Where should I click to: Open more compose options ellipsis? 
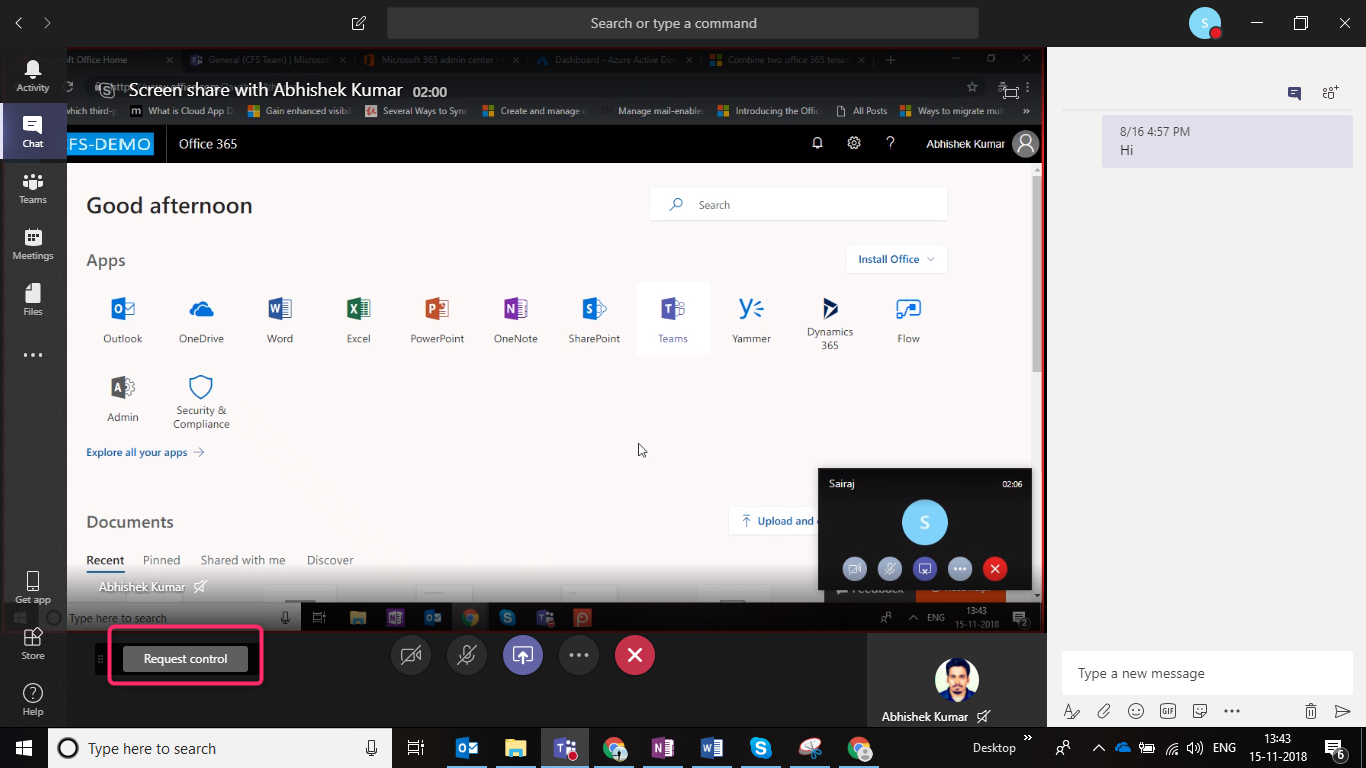[1232, 711]
